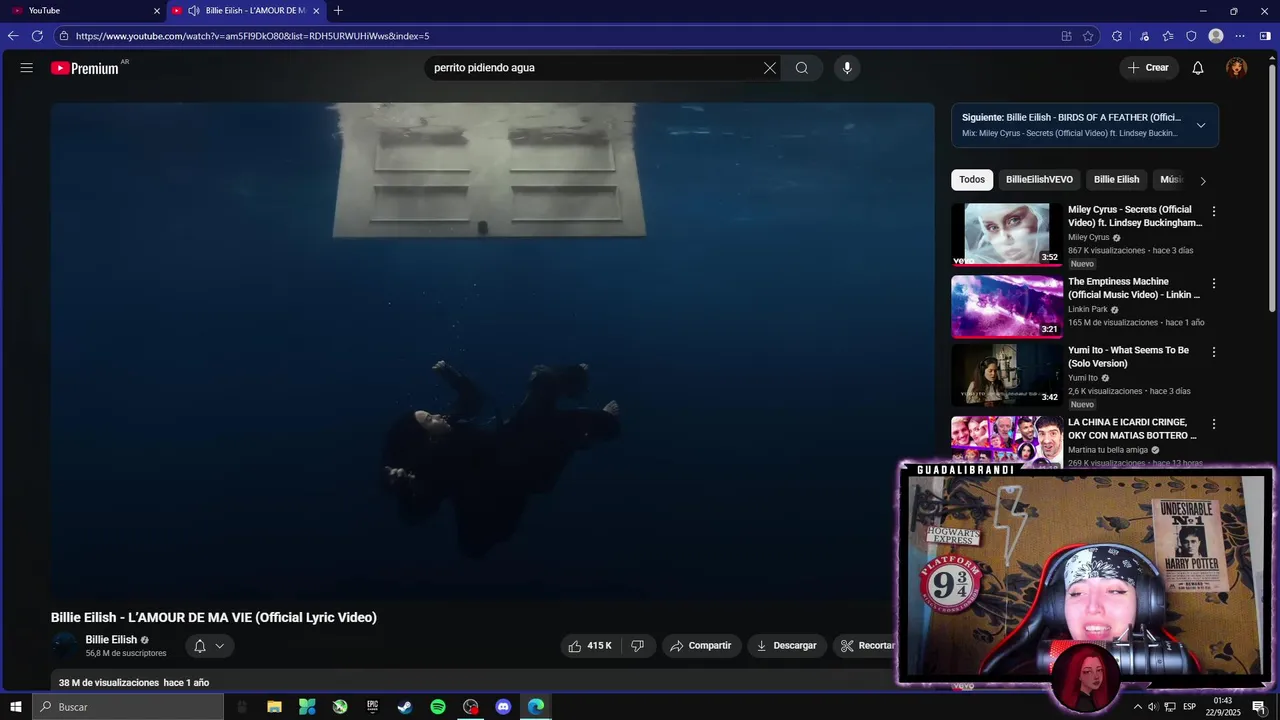Open the Edge browser profile icon
The image size is (1280, 720).
pos(1216,36)
